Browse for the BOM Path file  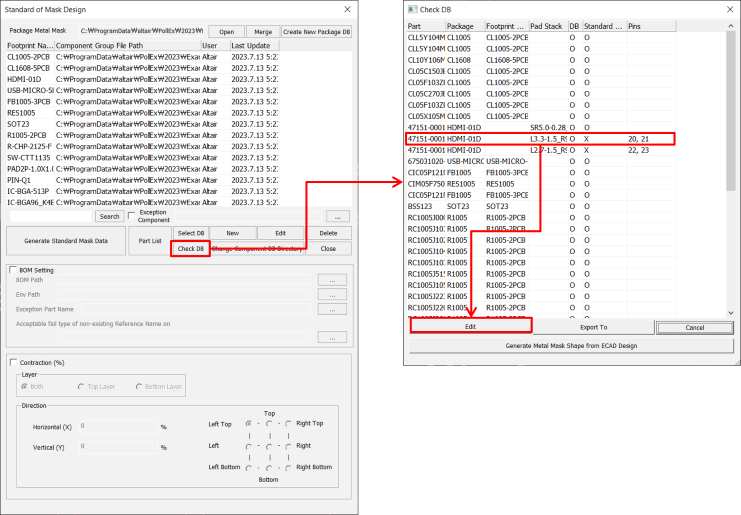[331, 280]
